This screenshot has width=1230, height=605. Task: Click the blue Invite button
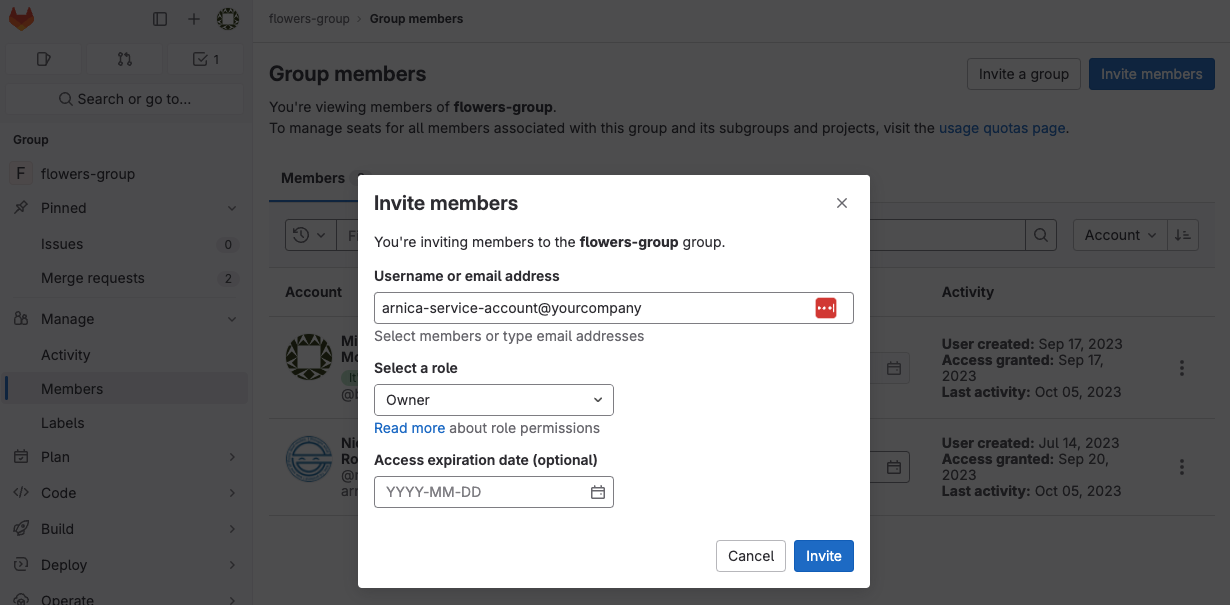[823, 556]
